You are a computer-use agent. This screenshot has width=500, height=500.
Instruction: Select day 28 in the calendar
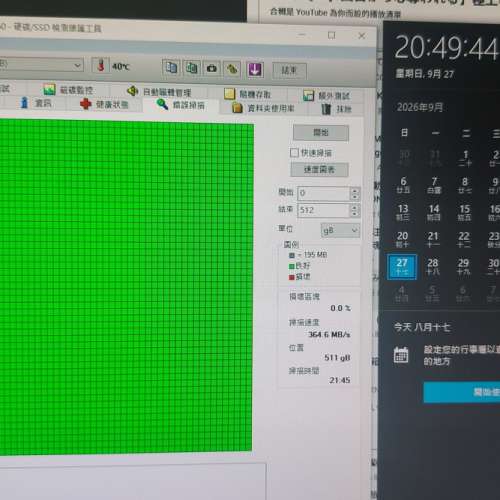point(433,266)
